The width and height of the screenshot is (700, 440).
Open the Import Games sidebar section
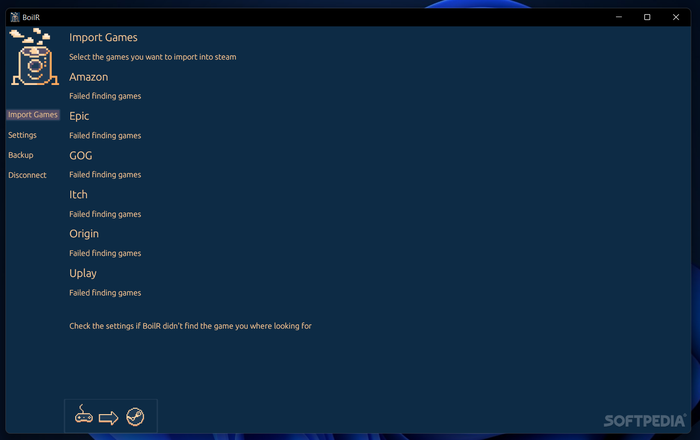[33, 115]
